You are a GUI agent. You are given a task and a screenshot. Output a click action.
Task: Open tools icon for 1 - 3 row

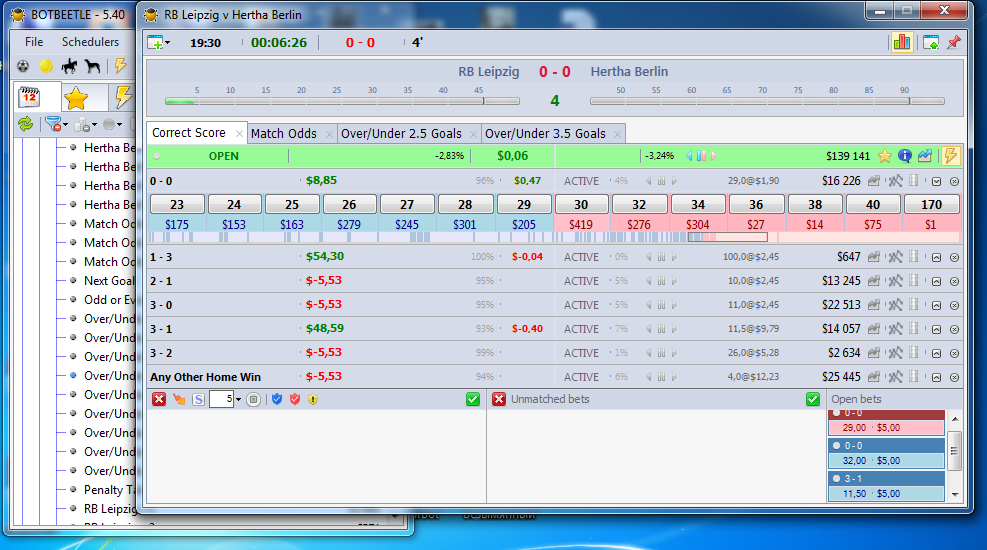[895, 257]
